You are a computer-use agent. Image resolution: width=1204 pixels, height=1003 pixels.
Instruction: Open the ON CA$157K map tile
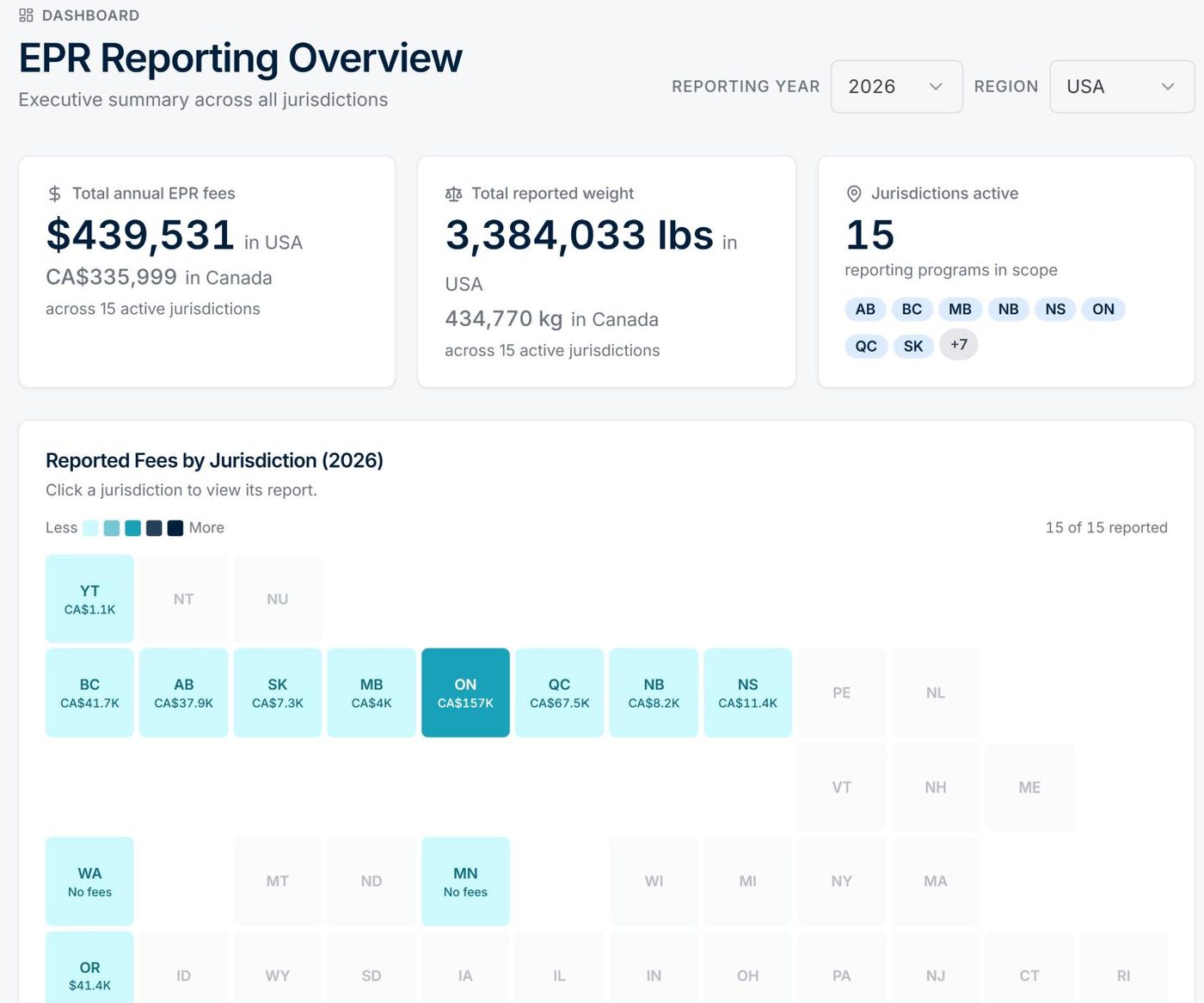[465, 692]
